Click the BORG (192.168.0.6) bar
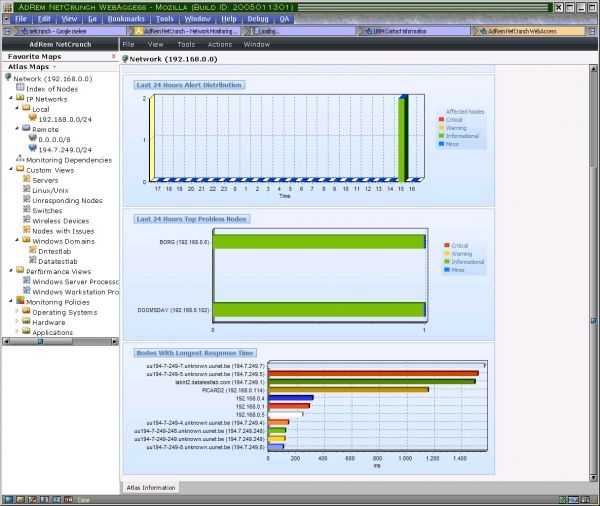 click(319, 242)
